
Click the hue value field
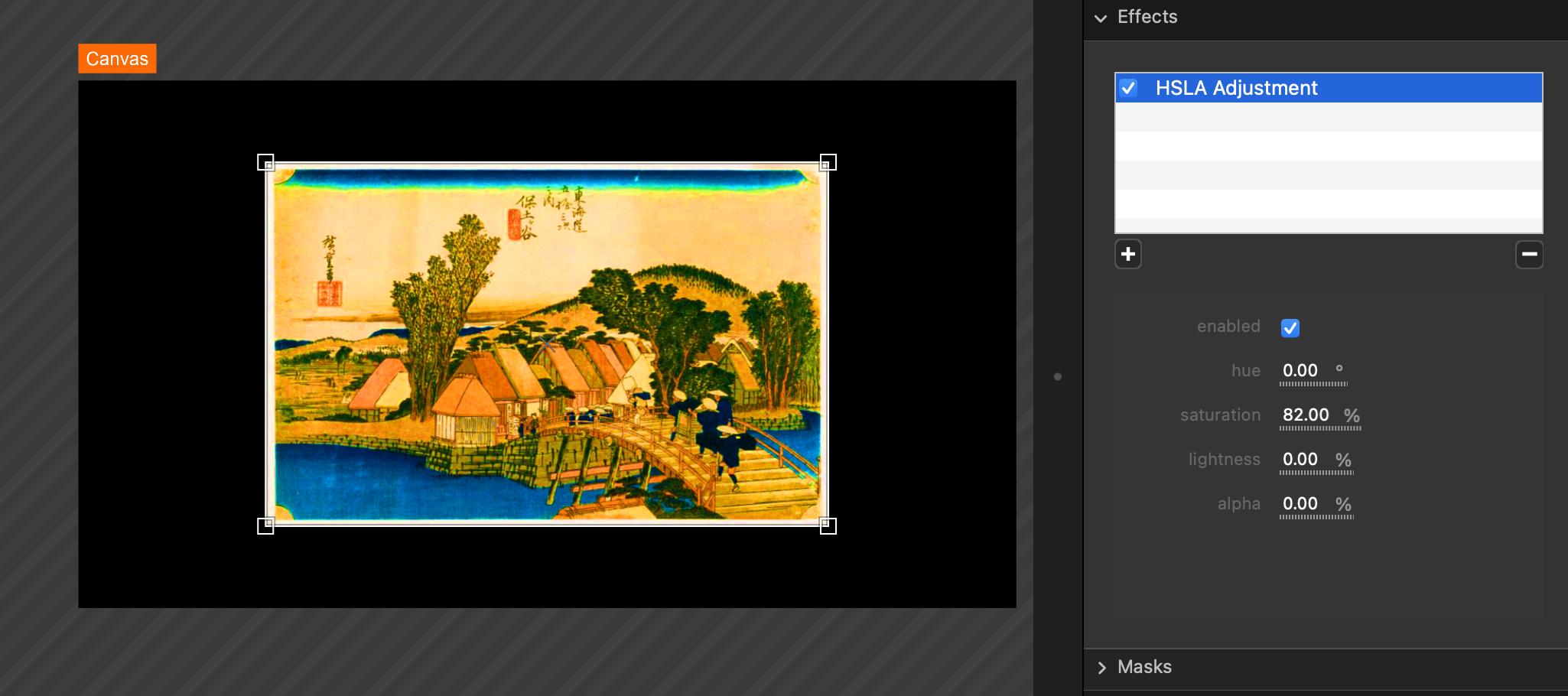pos(1300,371)
